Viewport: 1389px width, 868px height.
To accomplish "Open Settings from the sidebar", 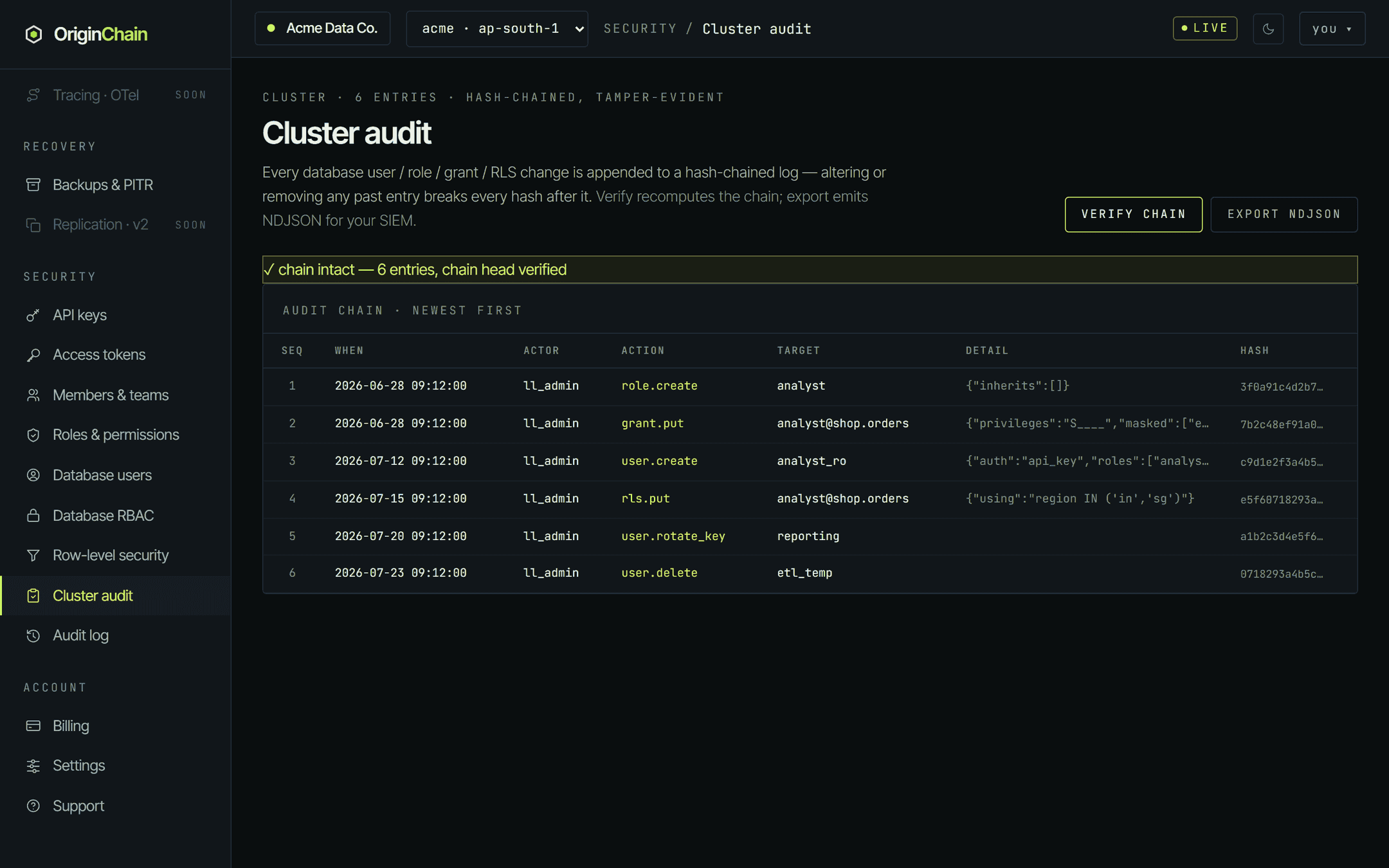I will (x=116, y=766).
